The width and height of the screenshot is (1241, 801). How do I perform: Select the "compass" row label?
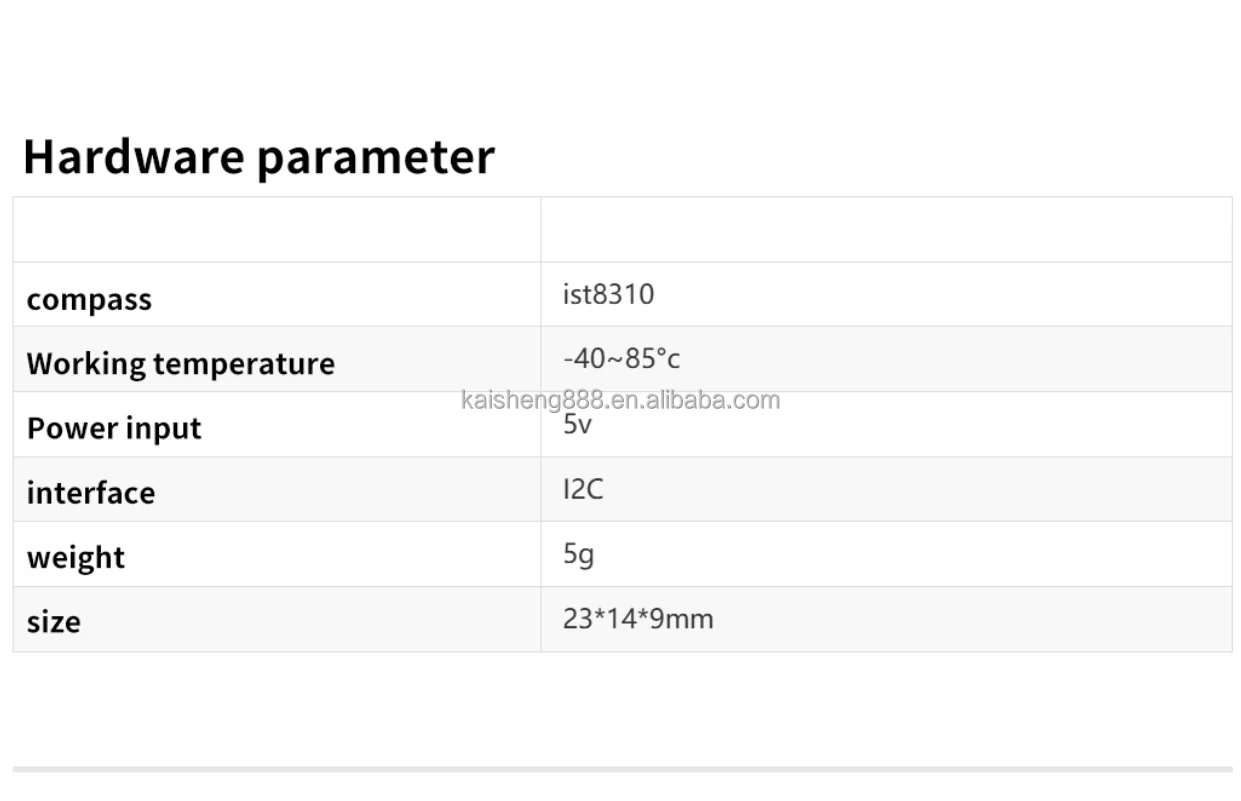(89, 300)
